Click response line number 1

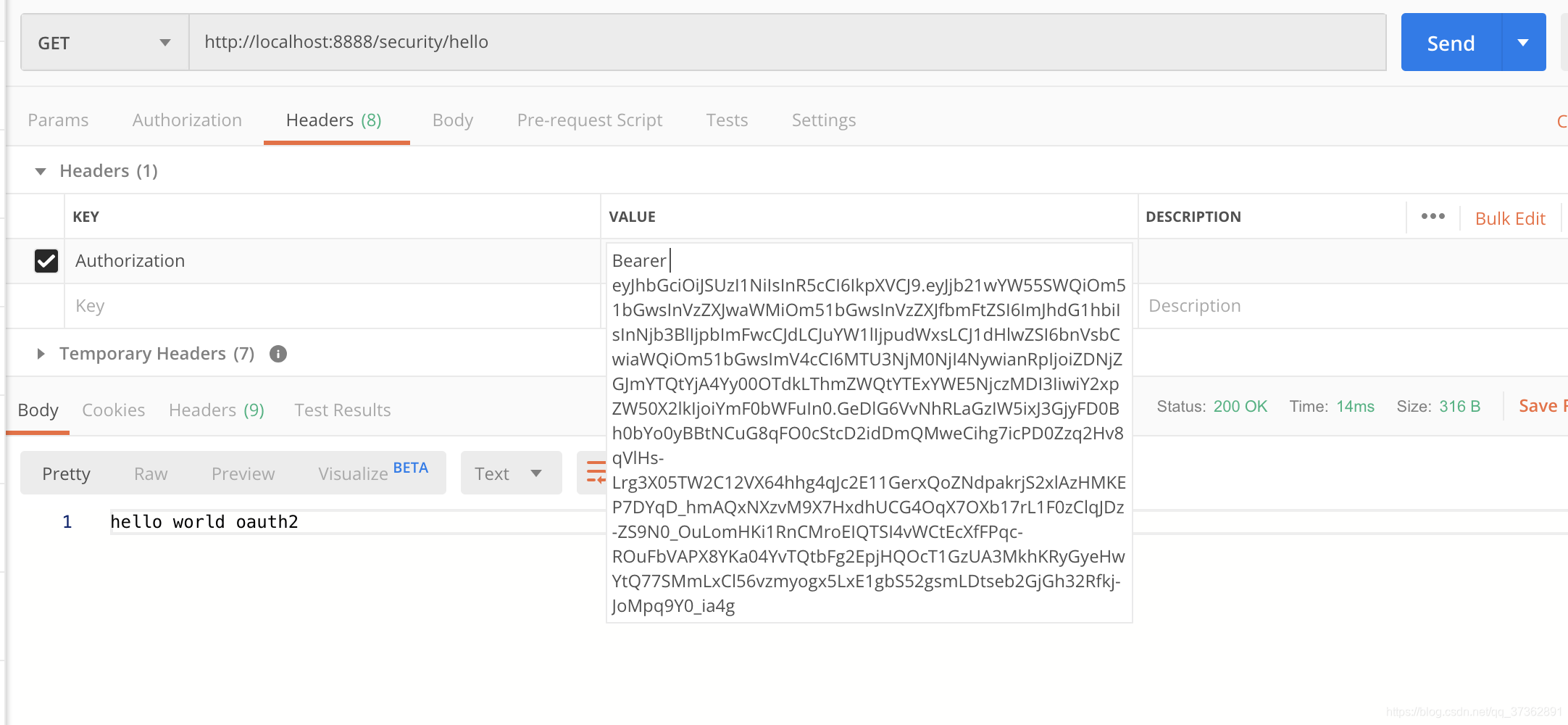pos(67,522)
